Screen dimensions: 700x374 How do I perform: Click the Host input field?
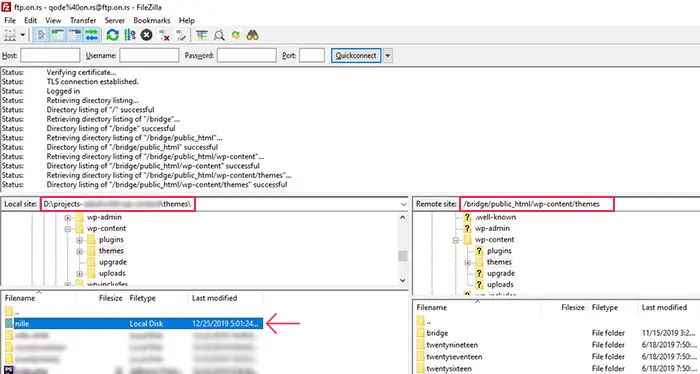(x=50, y=56)
